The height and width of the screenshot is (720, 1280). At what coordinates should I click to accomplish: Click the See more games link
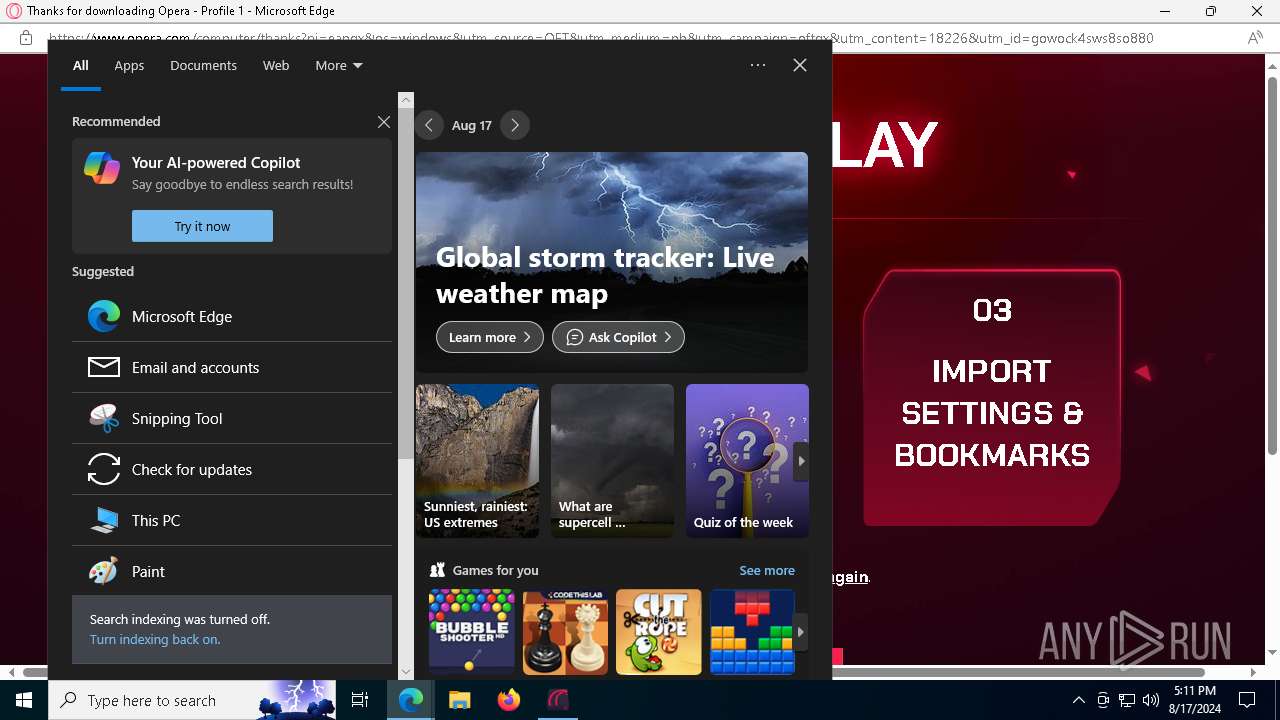point(767,570)
